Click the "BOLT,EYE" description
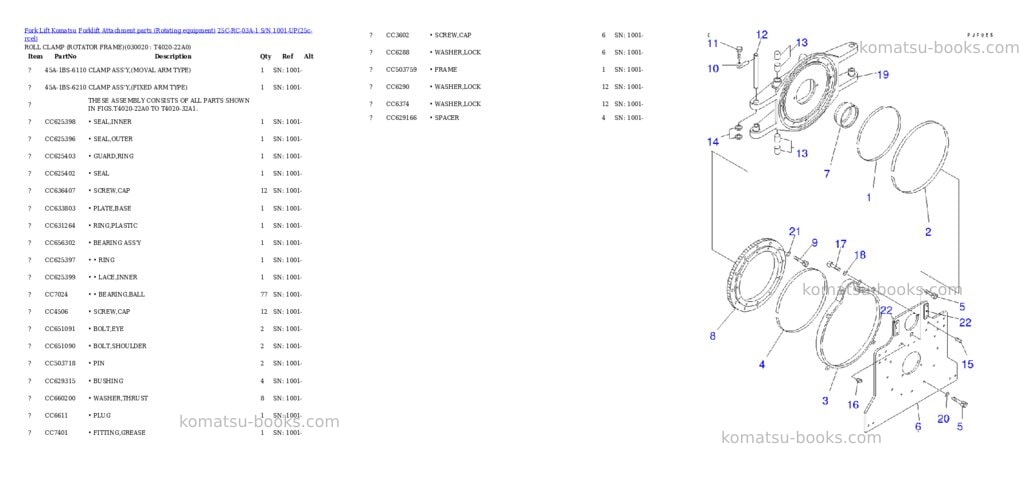Image resolution: width=1024 pixels, height=483 pixels. (109, 328)
